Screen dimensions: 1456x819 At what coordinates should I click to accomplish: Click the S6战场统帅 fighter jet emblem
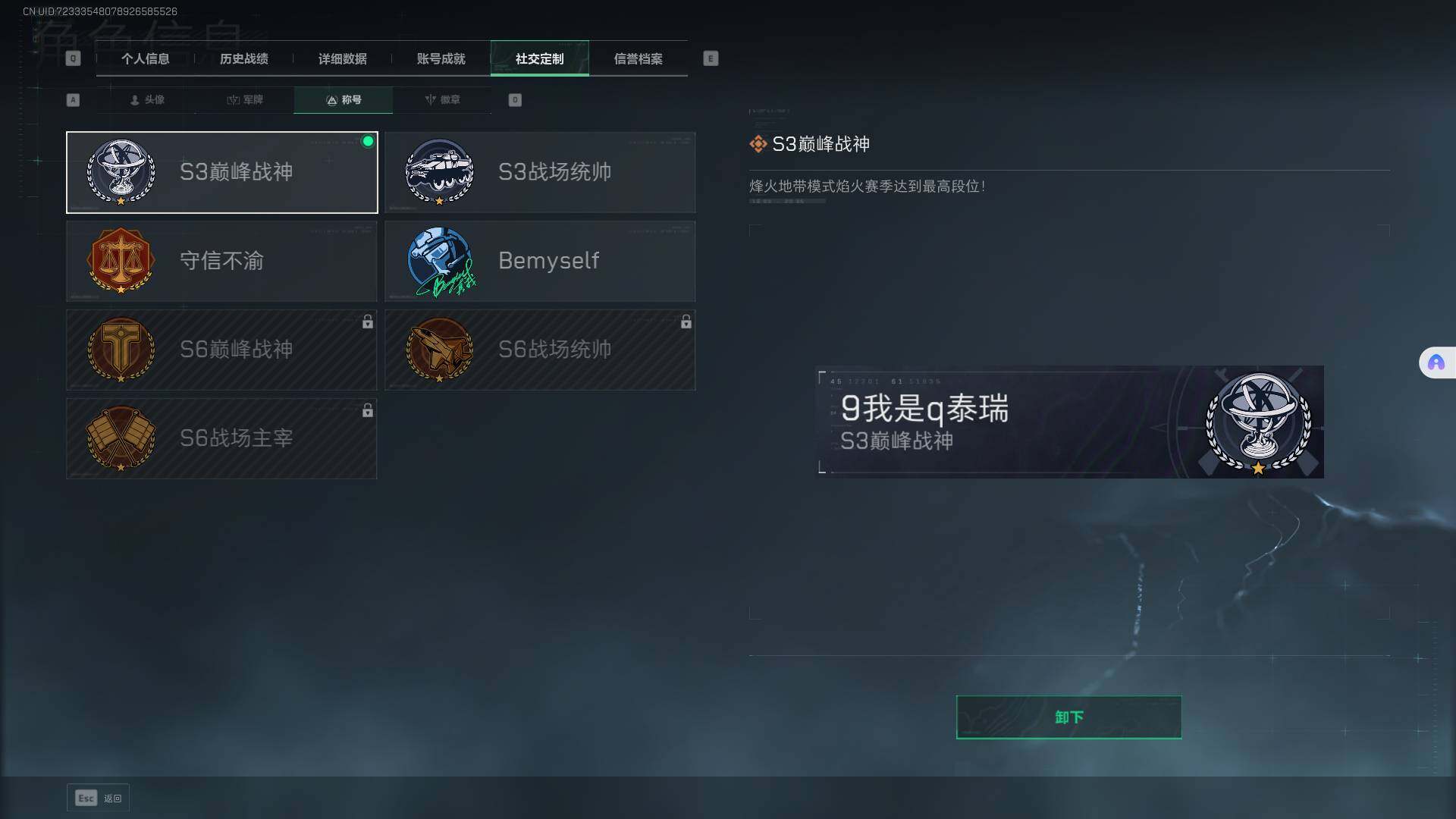[440, 350]
